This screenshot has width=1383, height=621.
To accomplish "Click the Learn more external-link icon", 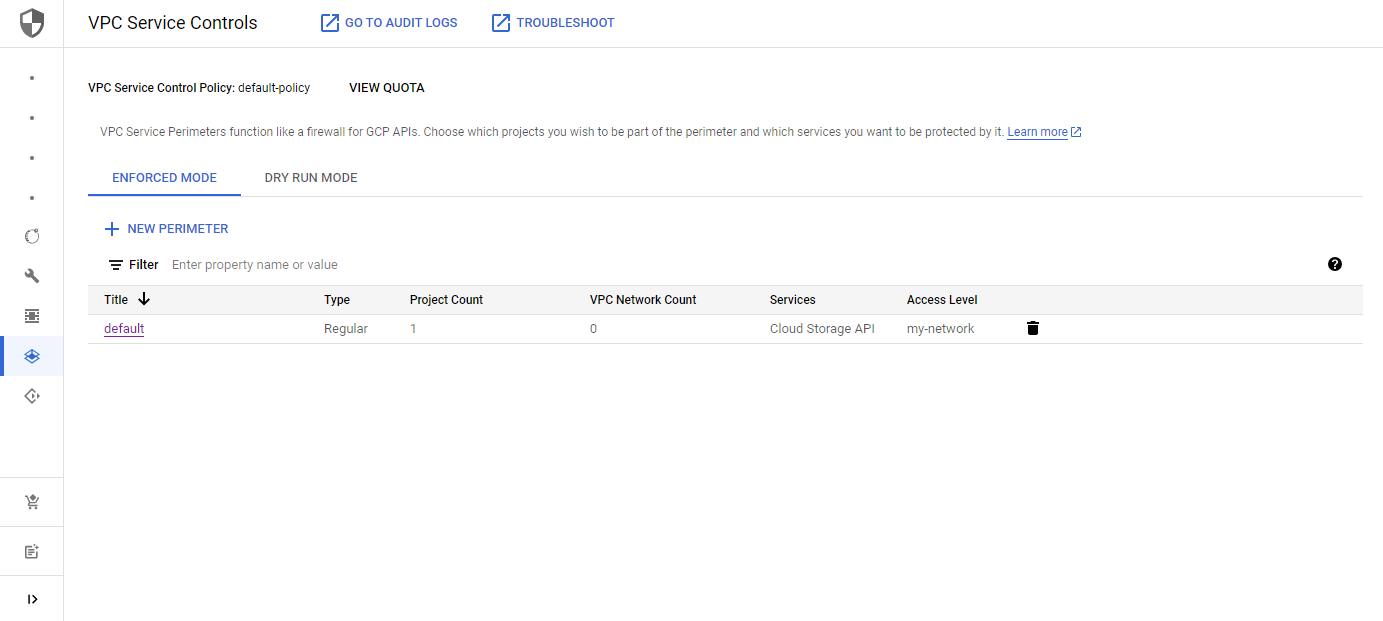I will [1076, 132].
